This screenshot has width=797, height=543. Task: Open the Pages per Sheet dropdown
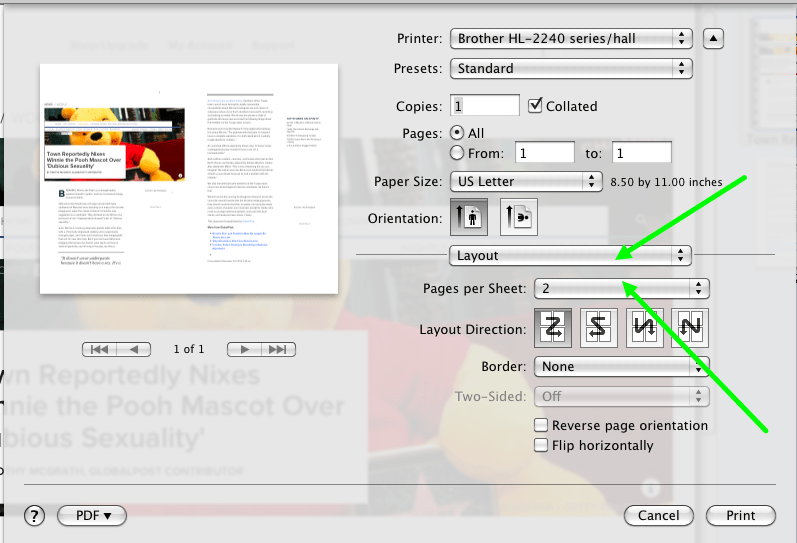[x=622, y=289]
